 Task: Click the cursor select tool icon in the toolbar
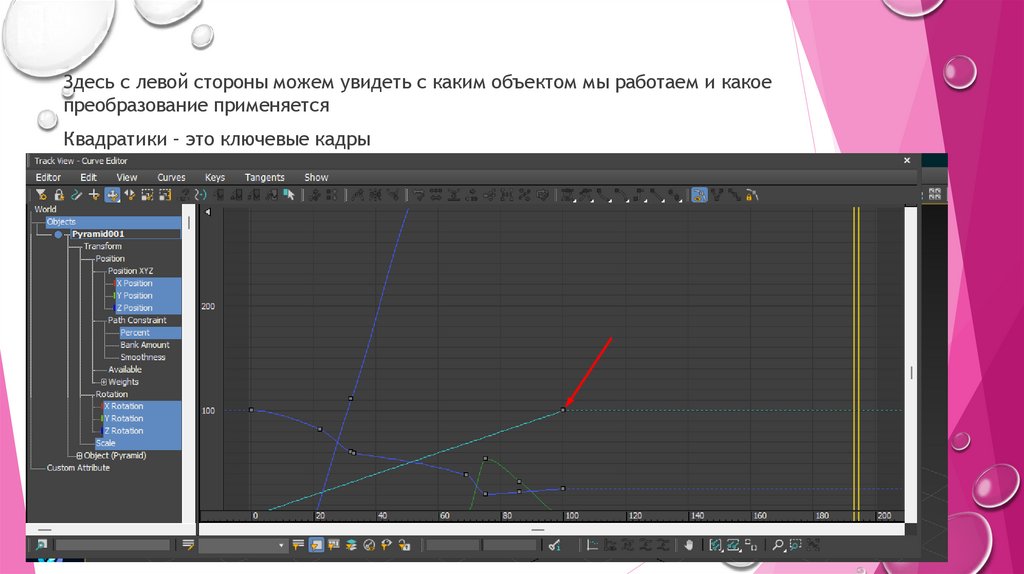click(x=289, y=195)
